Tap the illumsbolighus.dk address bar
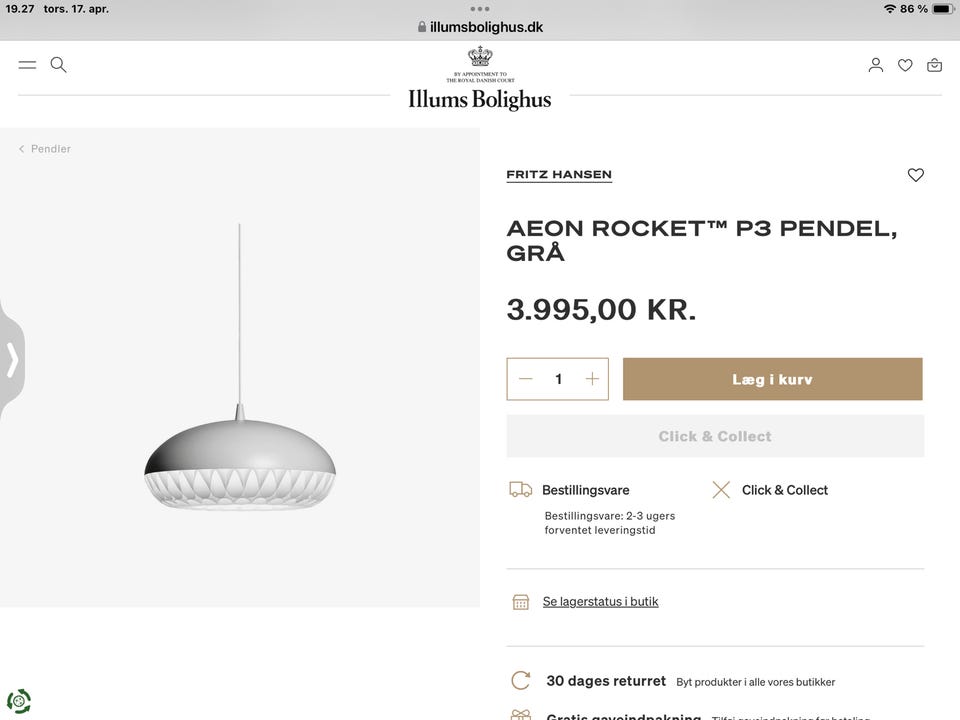The image size is (960, 720). pos(480,27)
